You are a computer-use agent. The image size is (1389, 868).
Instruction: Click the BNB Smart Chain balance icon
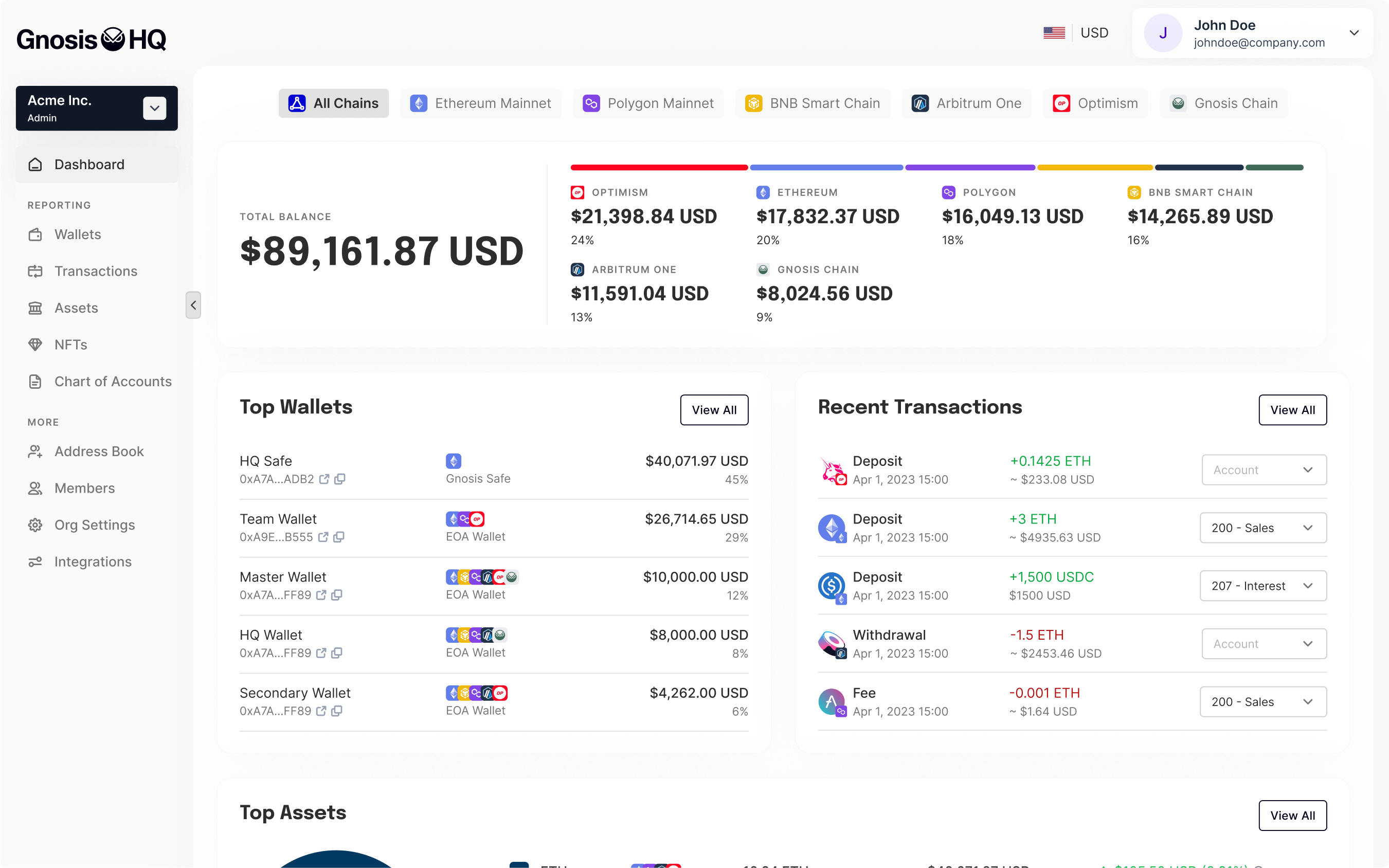(x=1133, y=192)
